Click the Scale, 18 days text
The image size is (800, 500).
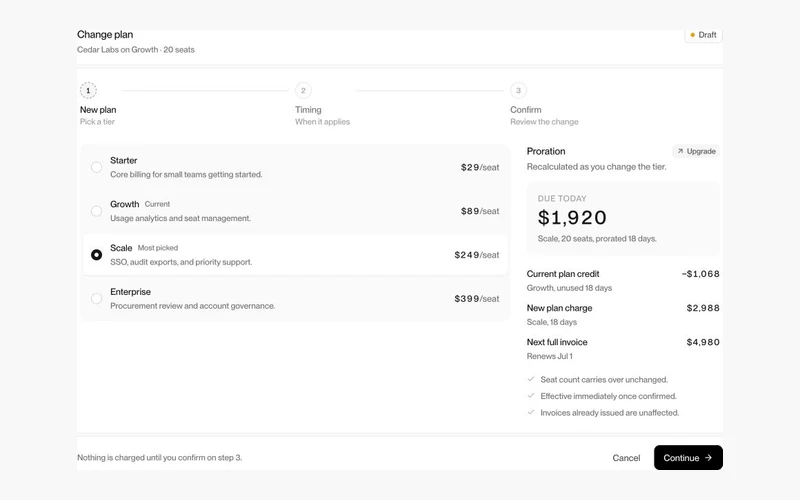pyautogui.click(x=552, y=322)
